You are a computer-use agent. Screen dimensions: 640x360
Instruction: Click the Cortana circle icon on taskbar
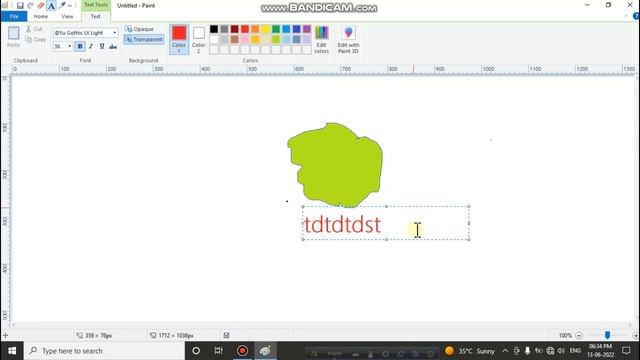tap(196, 351)
